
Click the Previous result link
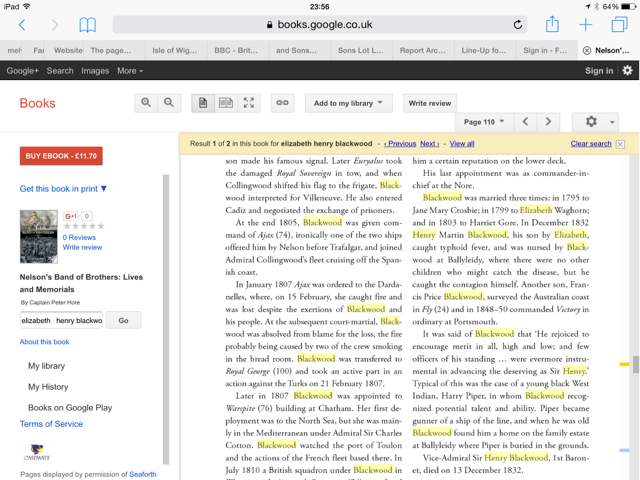click(400, 144)
